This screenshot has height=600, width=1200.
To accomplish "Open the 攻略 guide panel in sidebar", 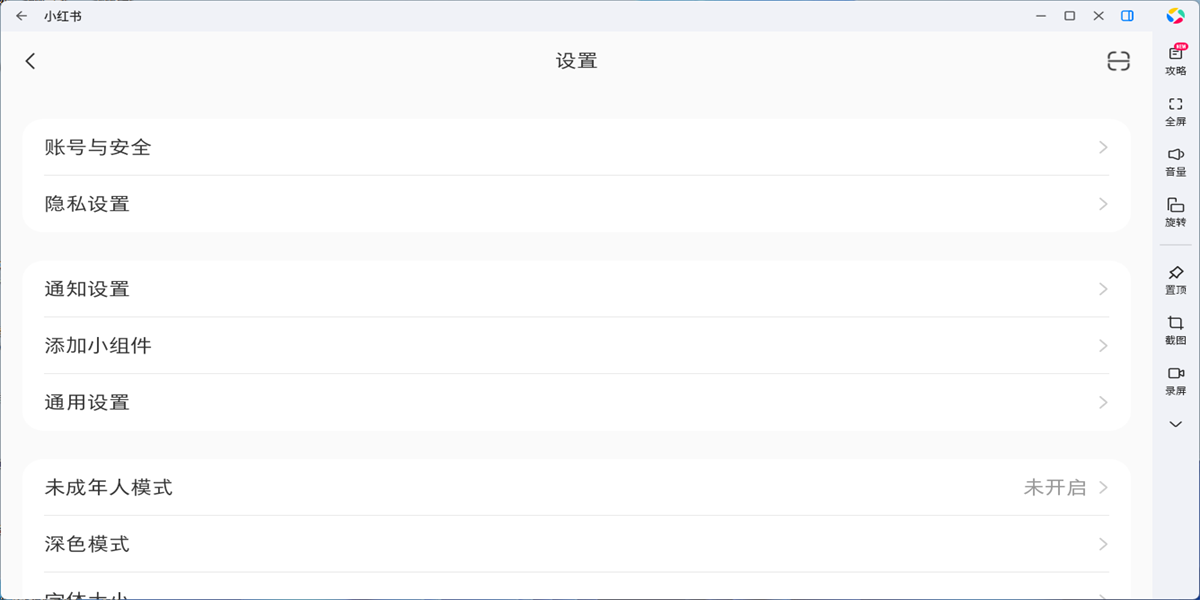I will coord(1175,58).
